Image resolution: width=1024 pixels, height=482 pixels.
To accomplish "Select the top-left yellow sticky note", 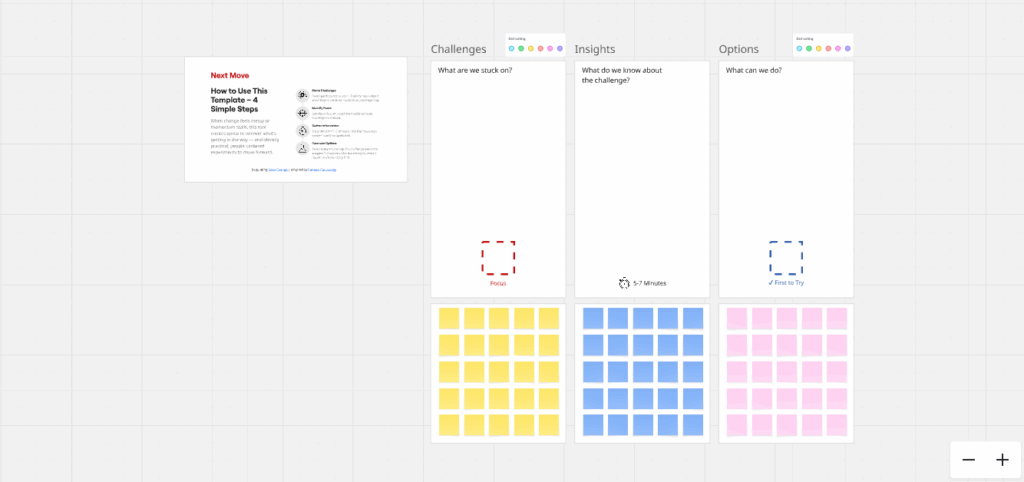I will pos(449,318).
